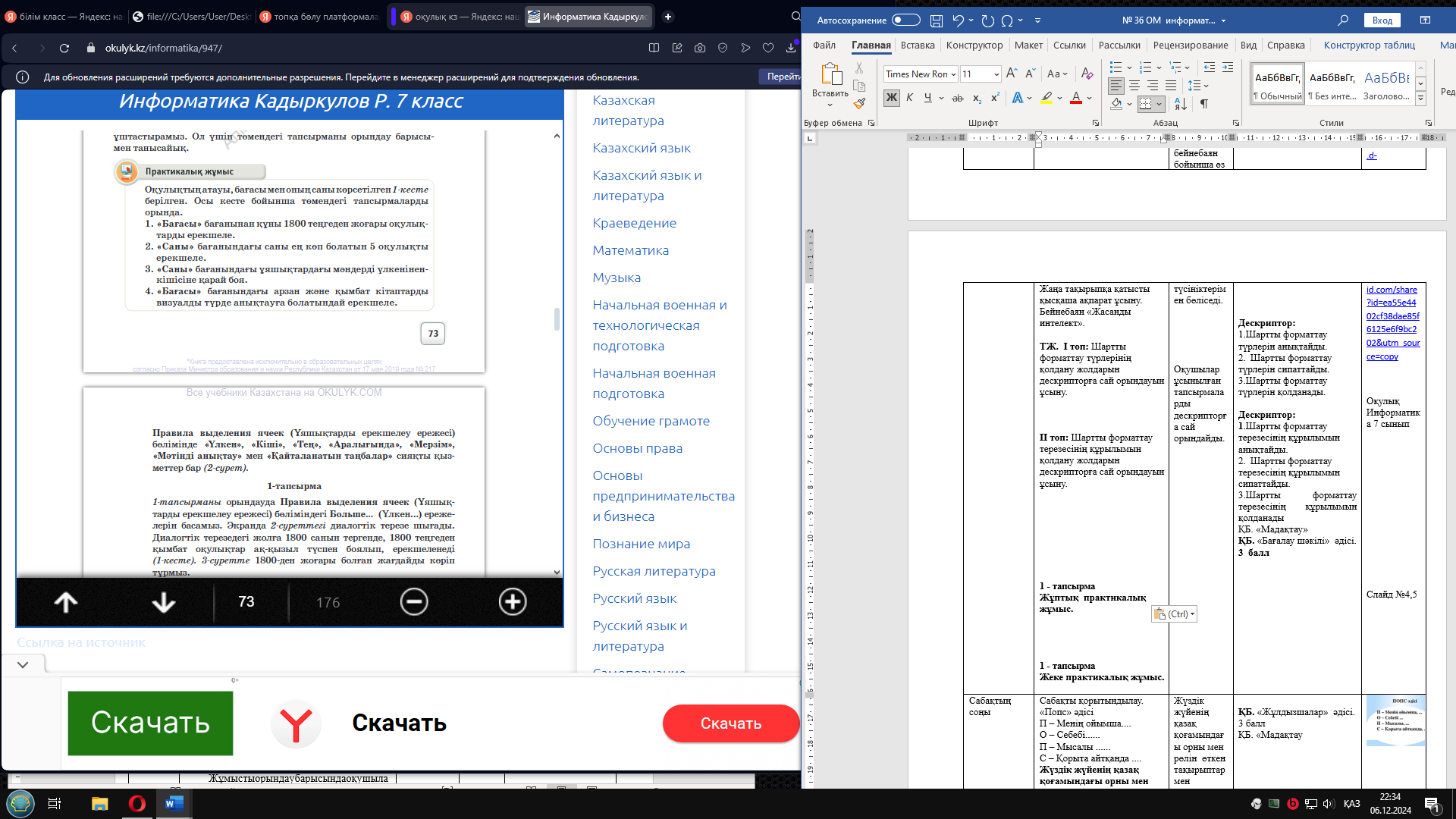The width and height of the screenshot is (1456, 819).
Task: Switch the Autosave toggle on
Action: point(905,20)
